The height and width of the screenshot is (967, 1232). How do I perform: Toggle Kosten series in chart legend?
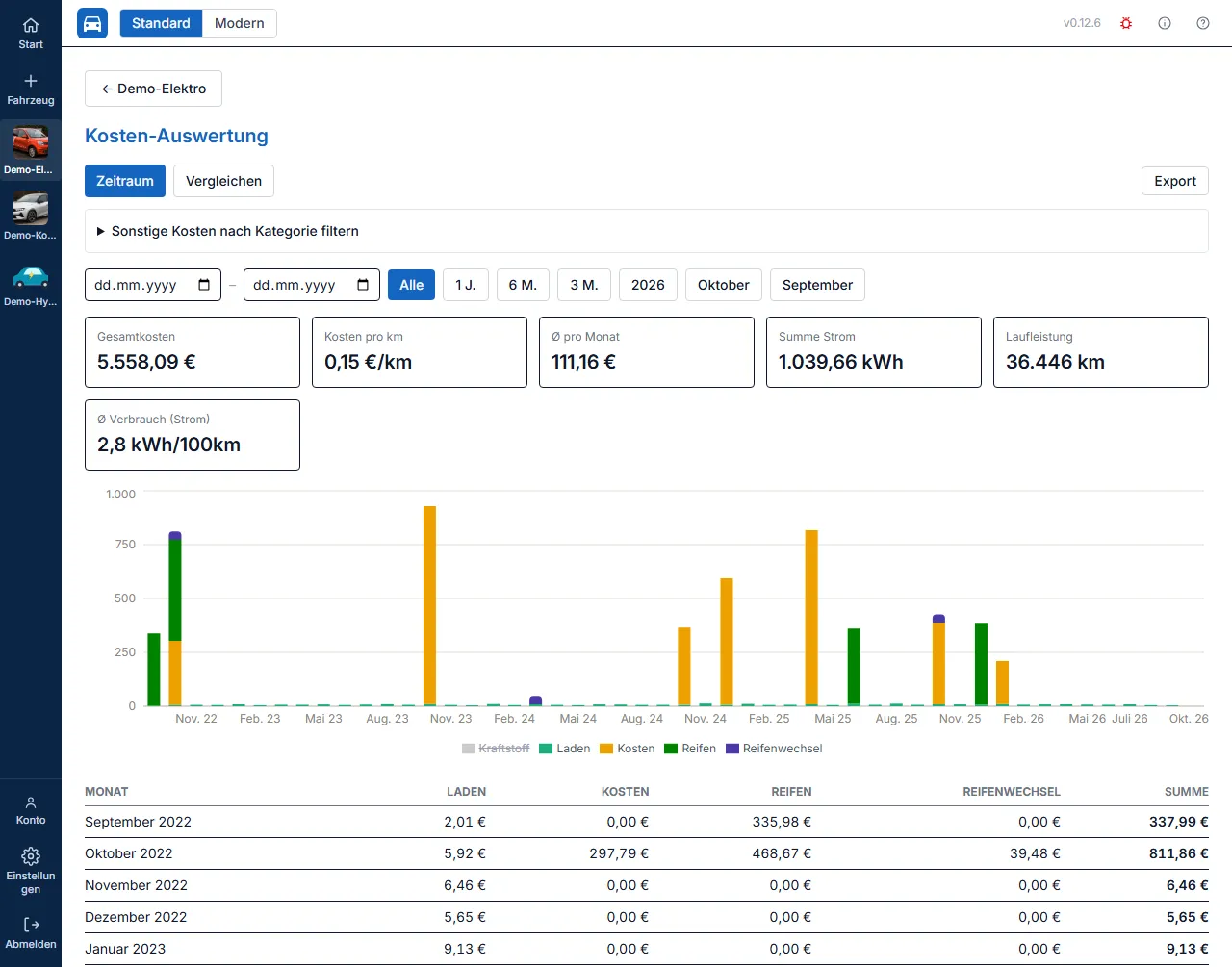(x=628, y=749)
